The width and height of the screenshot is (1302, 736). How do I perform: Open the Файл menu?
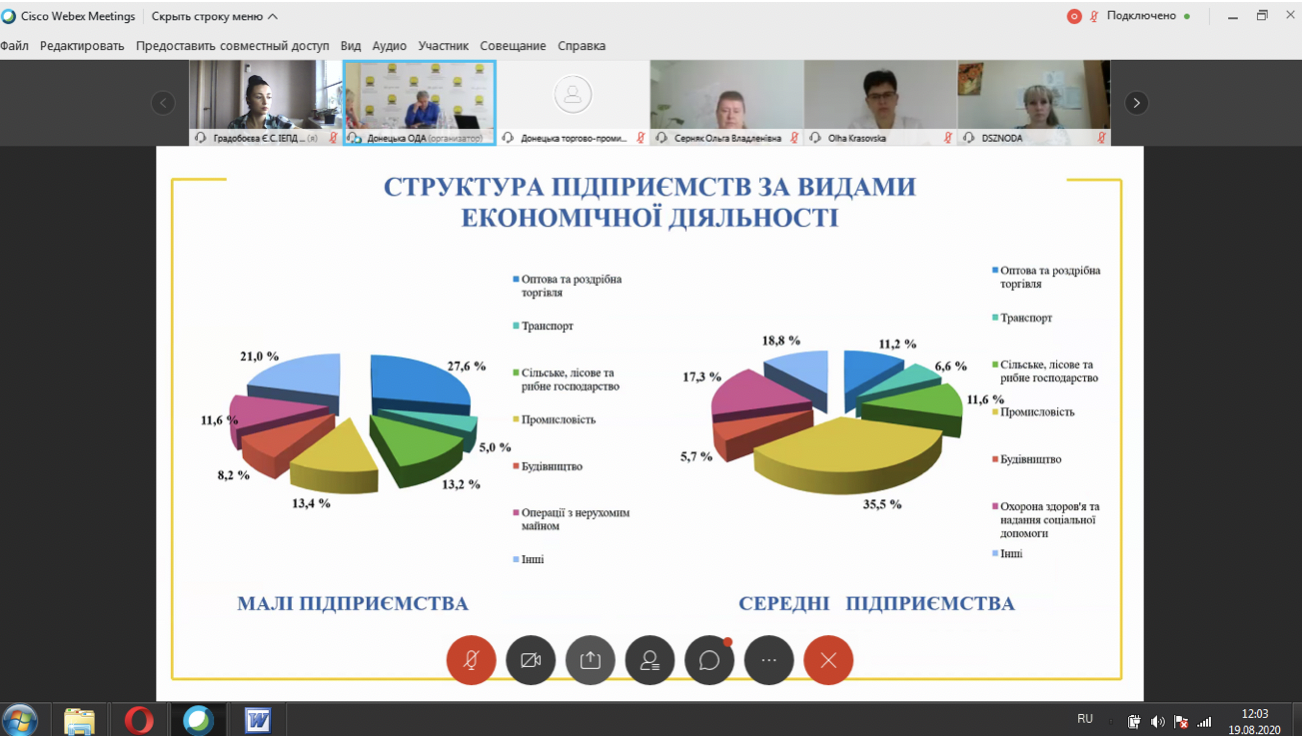point(14,46)
